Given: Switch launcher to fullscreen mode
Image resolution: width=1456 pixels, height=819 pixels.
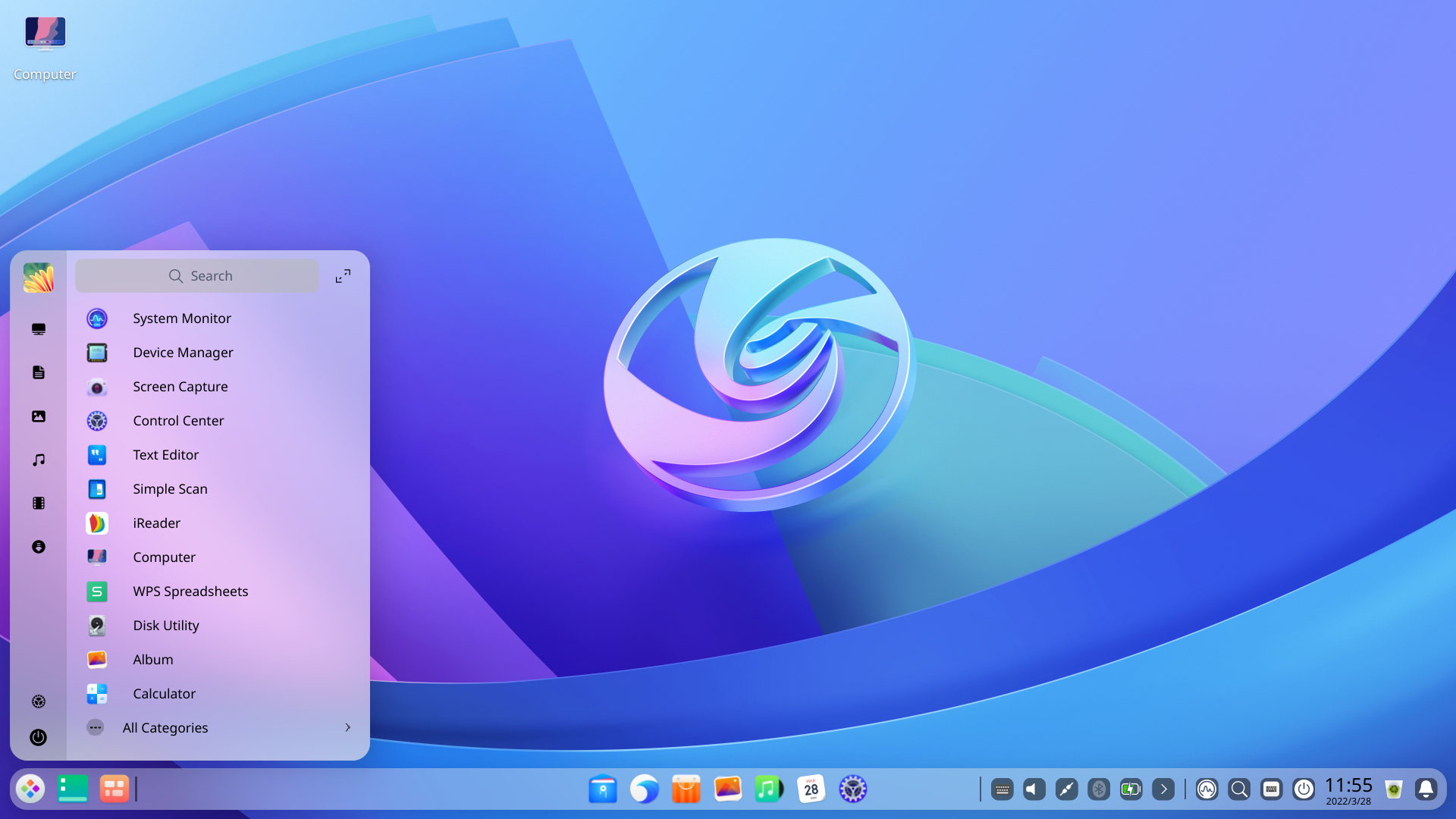Looking at the screenshot, I should click(x=343, y=276).
